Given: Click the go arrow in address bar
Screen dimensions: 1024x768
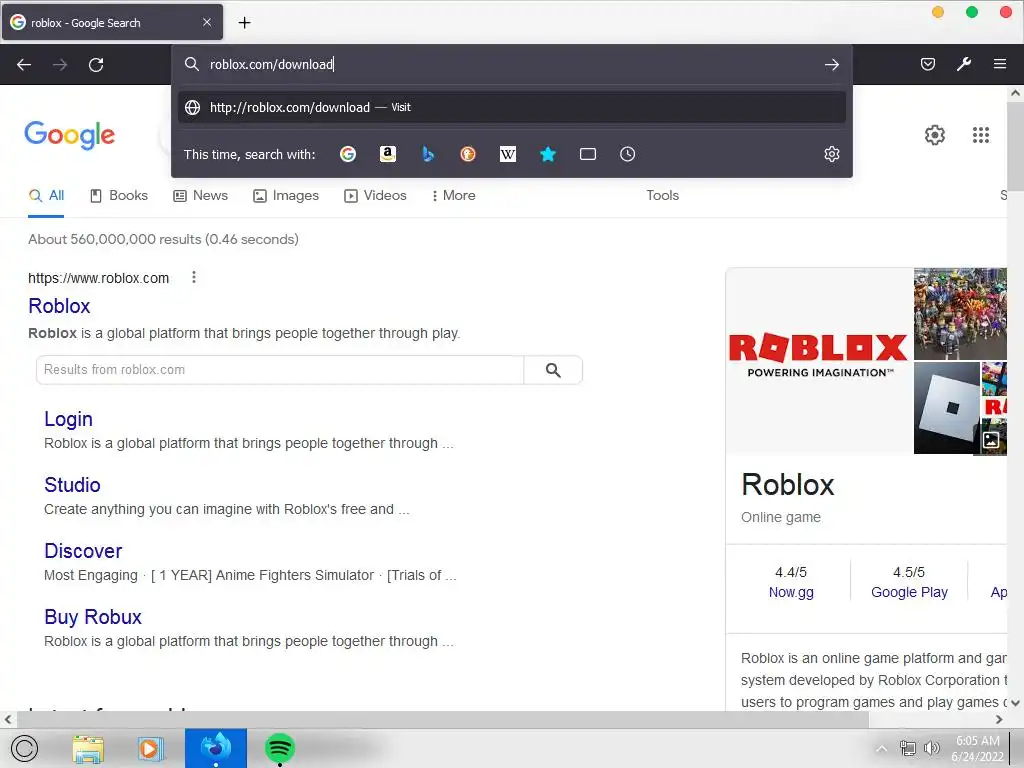Looking at the screenshot, I should 831,65.
